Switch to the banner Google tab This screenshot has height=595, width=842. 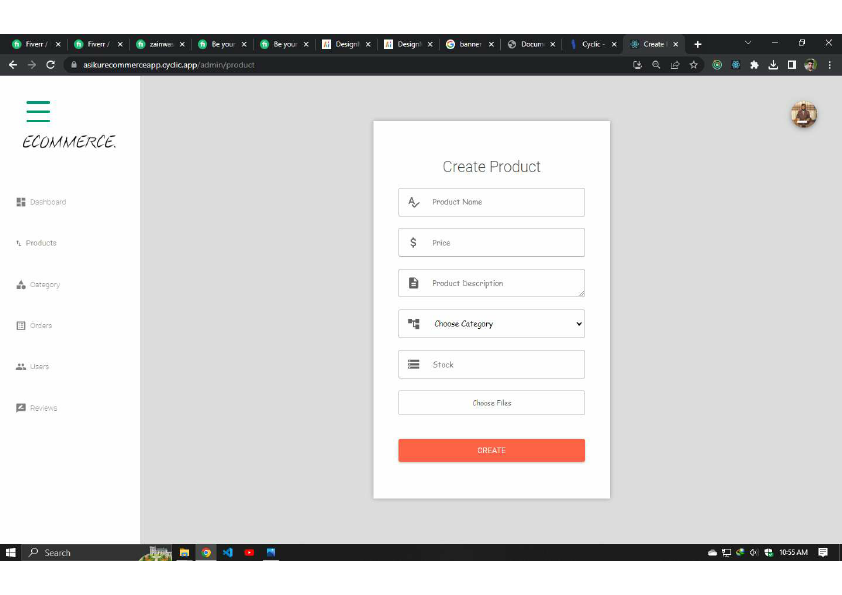(x=469, y=45)
